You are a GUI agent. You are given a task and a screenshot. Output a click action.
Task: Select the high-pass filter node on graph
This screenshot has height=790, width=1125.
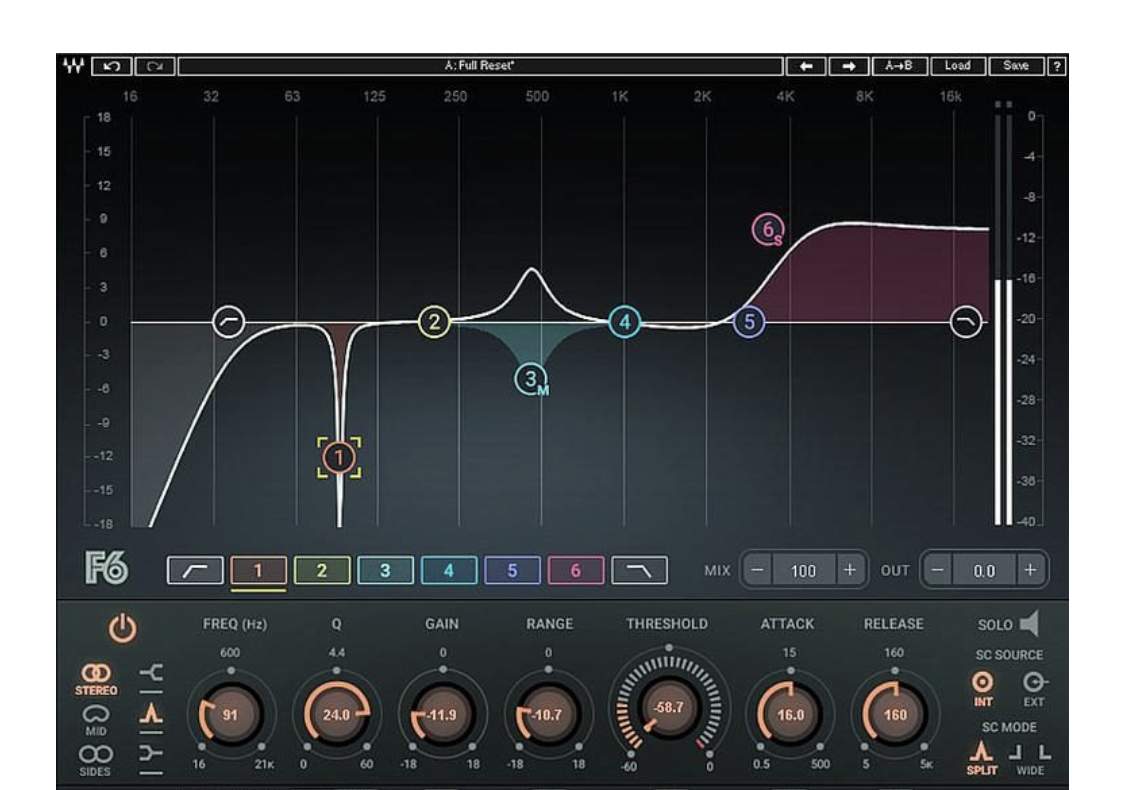[229, 321]
